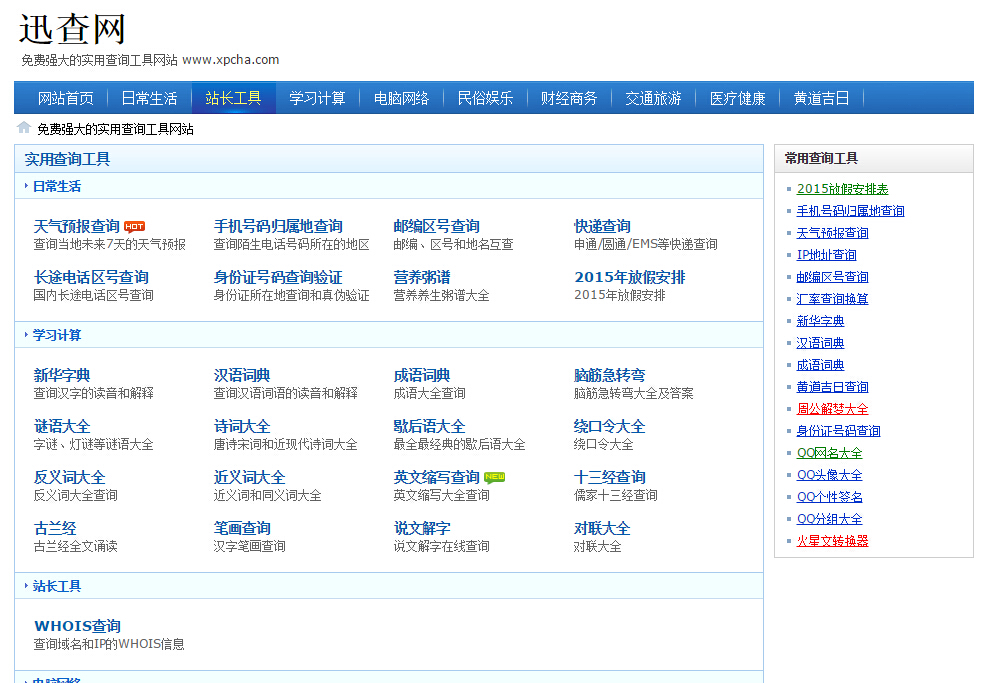The width and height of the screenshot is (985, 683).
Task: Open 成语词典 in main list
Action: click(x=422, y=375)
